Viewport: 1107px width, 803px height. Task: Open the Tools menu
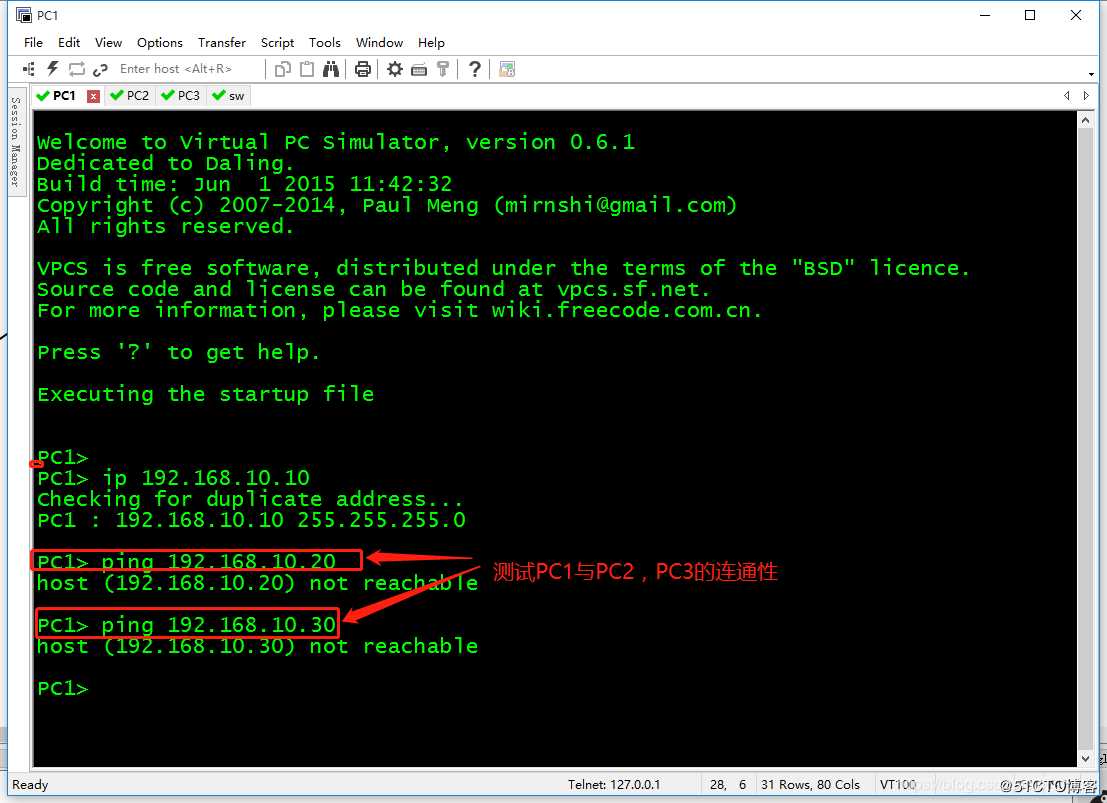pos(325,42)
